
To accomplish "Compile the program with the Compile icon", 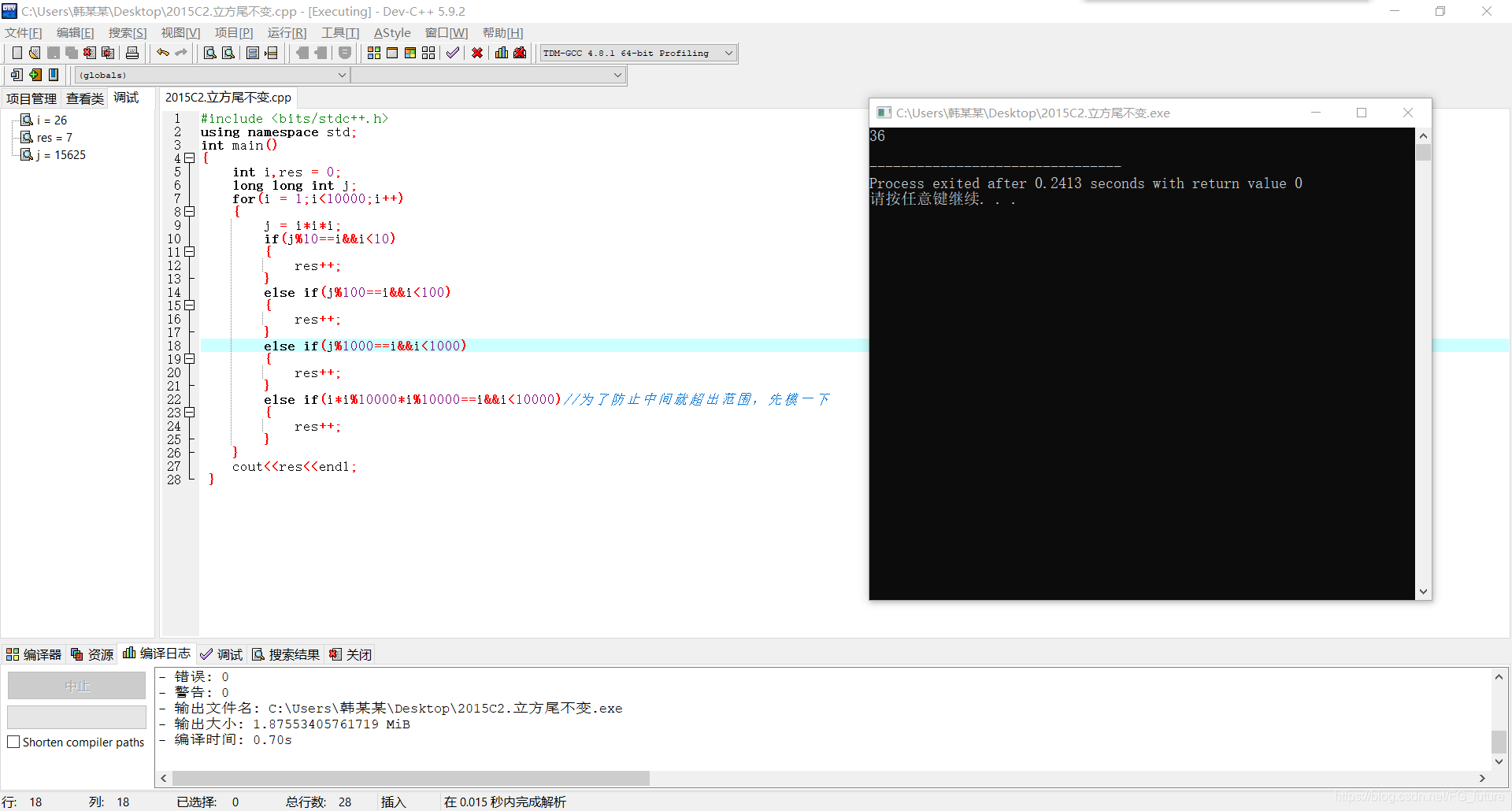I will pyautogui.click(x=374, y=53).
